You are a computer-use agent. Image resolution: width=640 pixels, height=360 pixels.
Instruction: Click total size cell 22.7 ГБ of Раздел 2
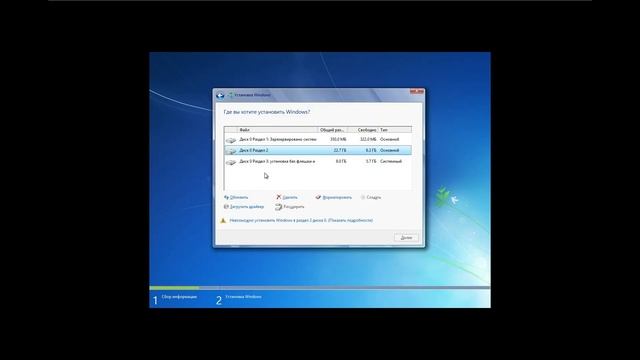(x=340, y=151)
